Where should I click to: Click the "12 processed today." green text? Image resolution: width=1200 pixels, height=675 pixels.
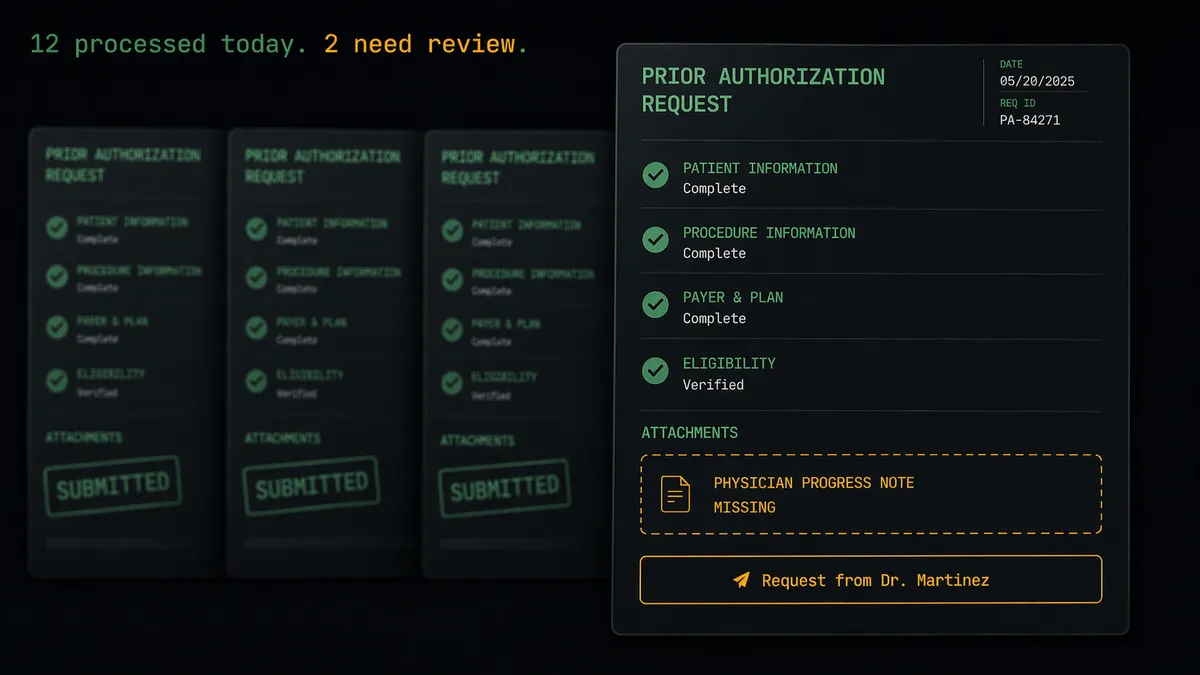click(169, 44)
